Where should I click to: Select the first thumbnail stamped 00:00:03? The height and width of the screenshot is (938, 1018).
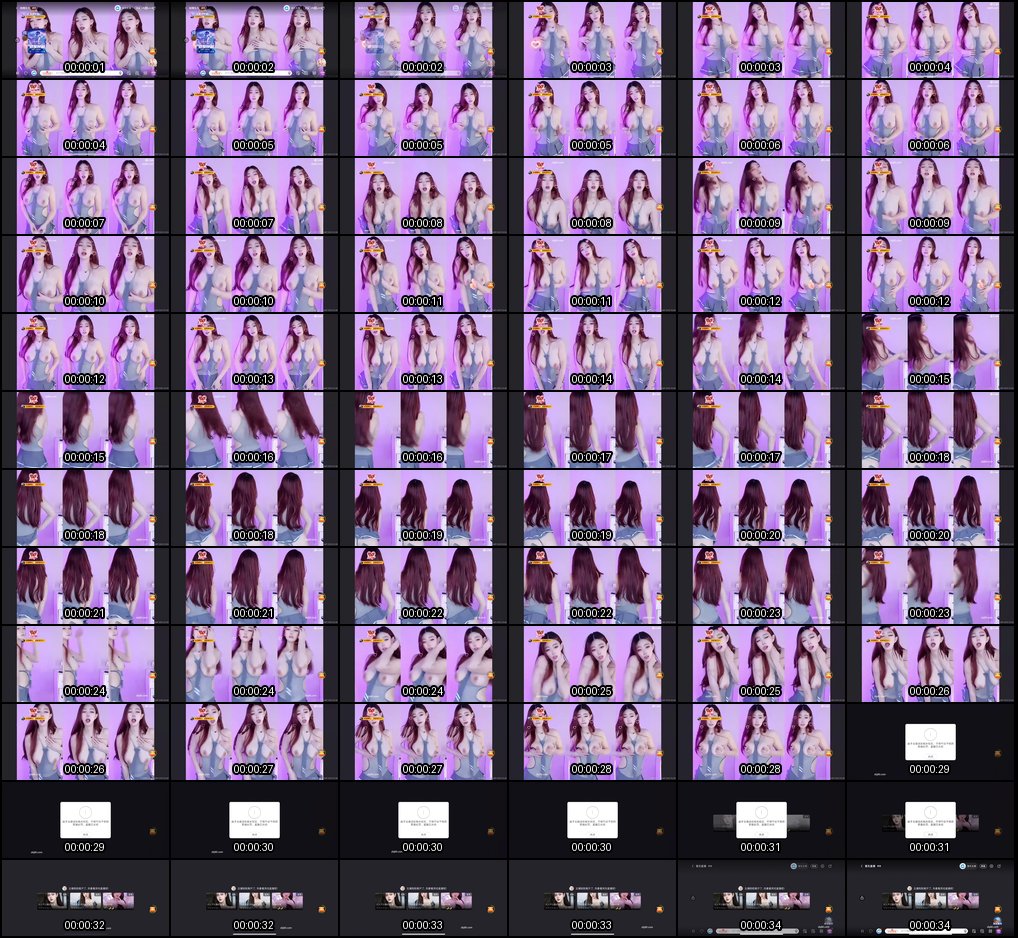click(592, 40)
